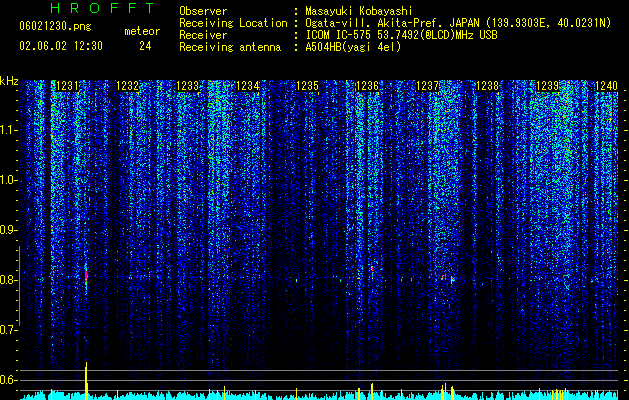
Task: Click the 0.9 kHz axis label
Action: tap(9, 230)
